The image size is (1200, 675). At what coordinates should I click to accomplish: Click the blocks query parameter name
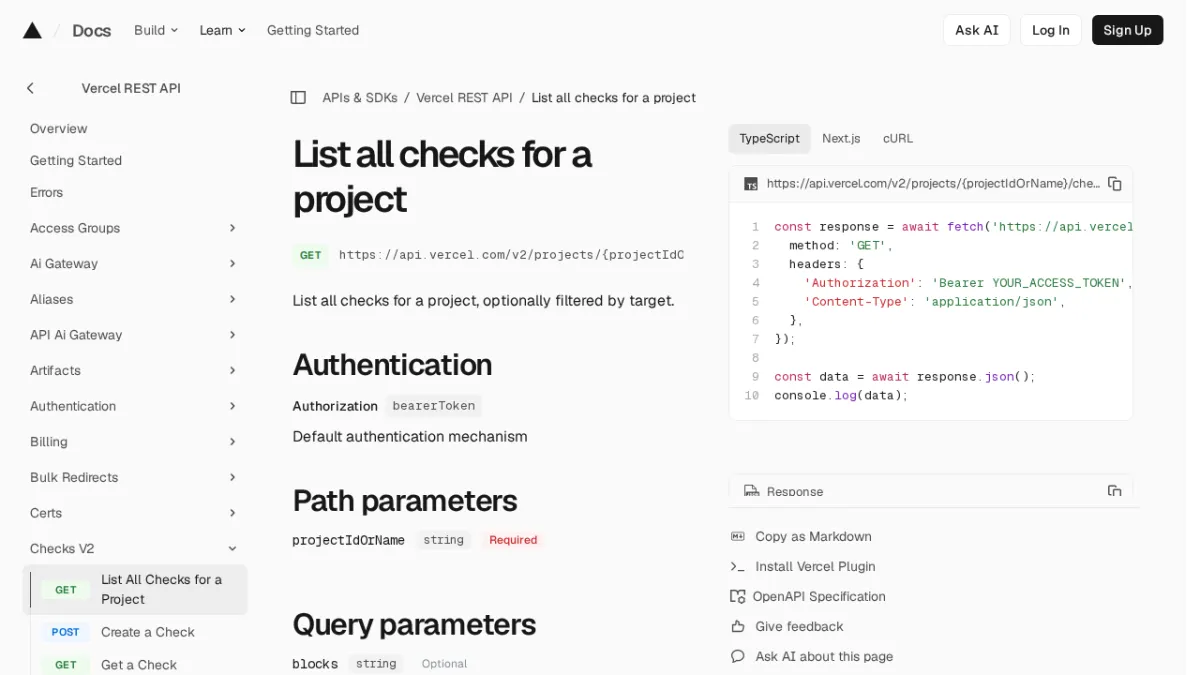tap(315, 664)
